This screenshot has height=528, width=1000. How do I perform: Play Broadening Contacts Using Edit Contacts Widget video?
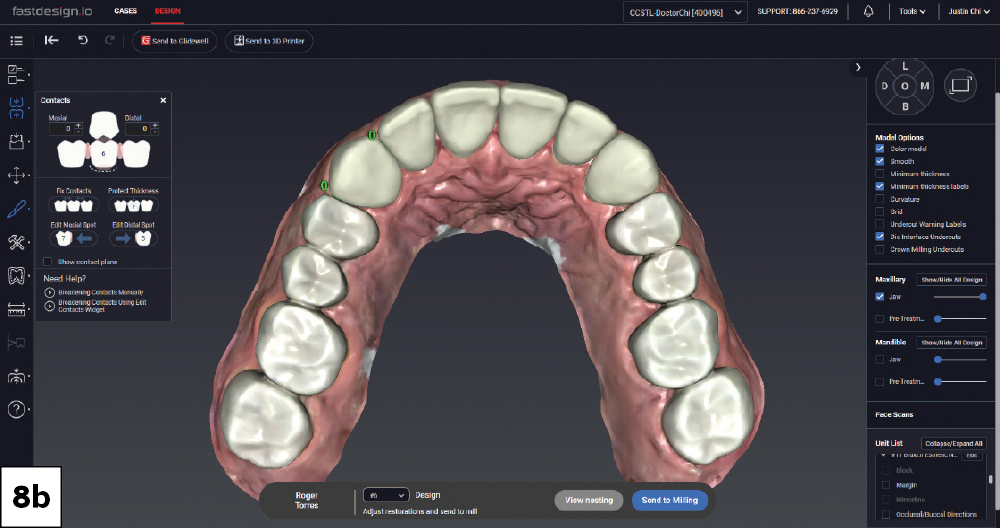point(49,305)
